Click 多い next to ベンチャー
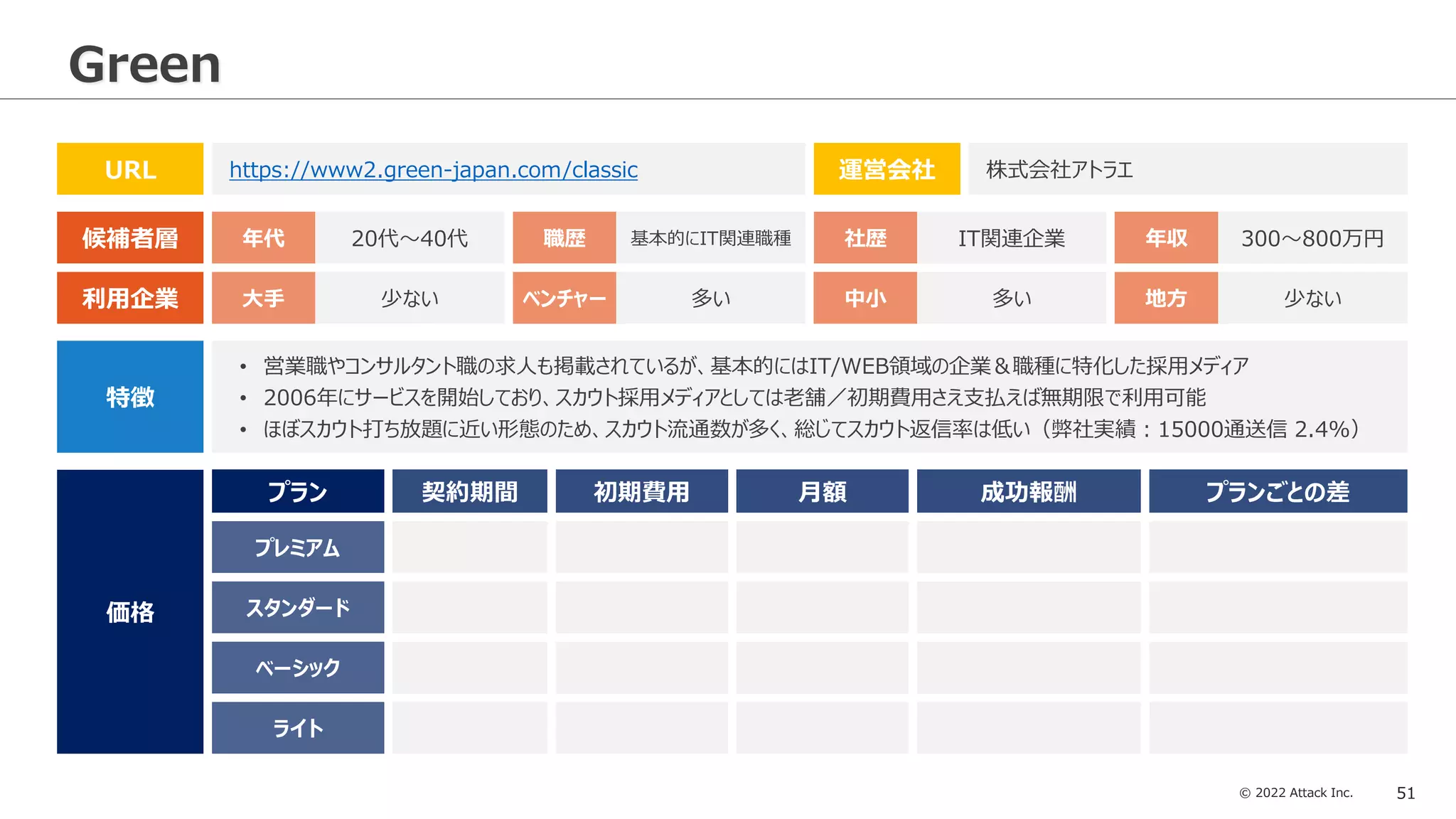1456x819 pixels. [x=711, y=298]
